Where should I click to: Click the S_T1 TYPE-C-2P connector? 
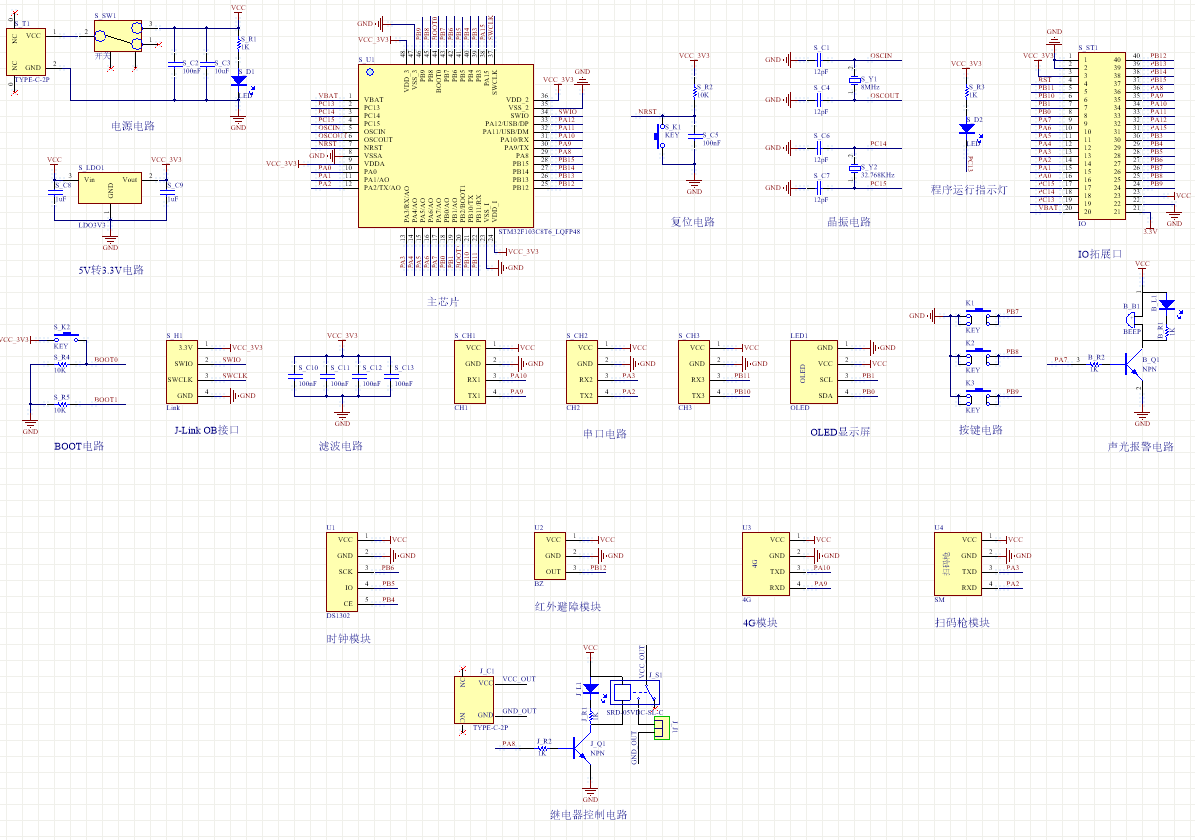26,52
